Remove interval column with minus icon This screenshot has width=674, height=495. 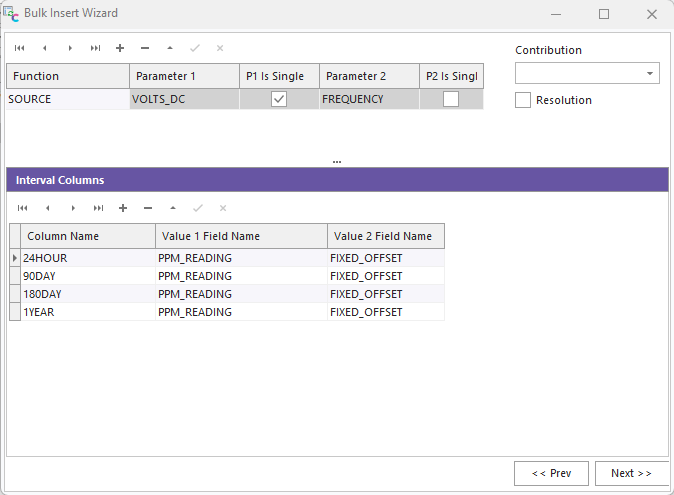[148, 208]
